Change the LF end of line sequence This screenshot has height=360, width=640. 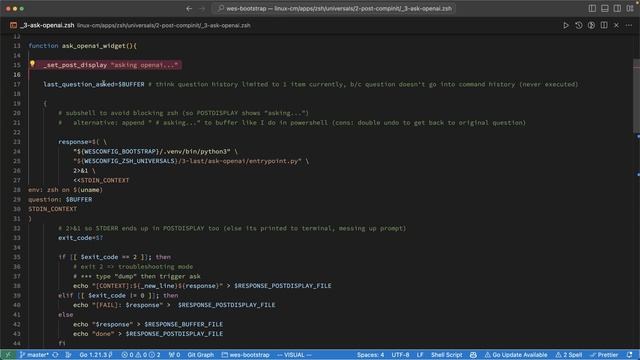coord(420,355)
